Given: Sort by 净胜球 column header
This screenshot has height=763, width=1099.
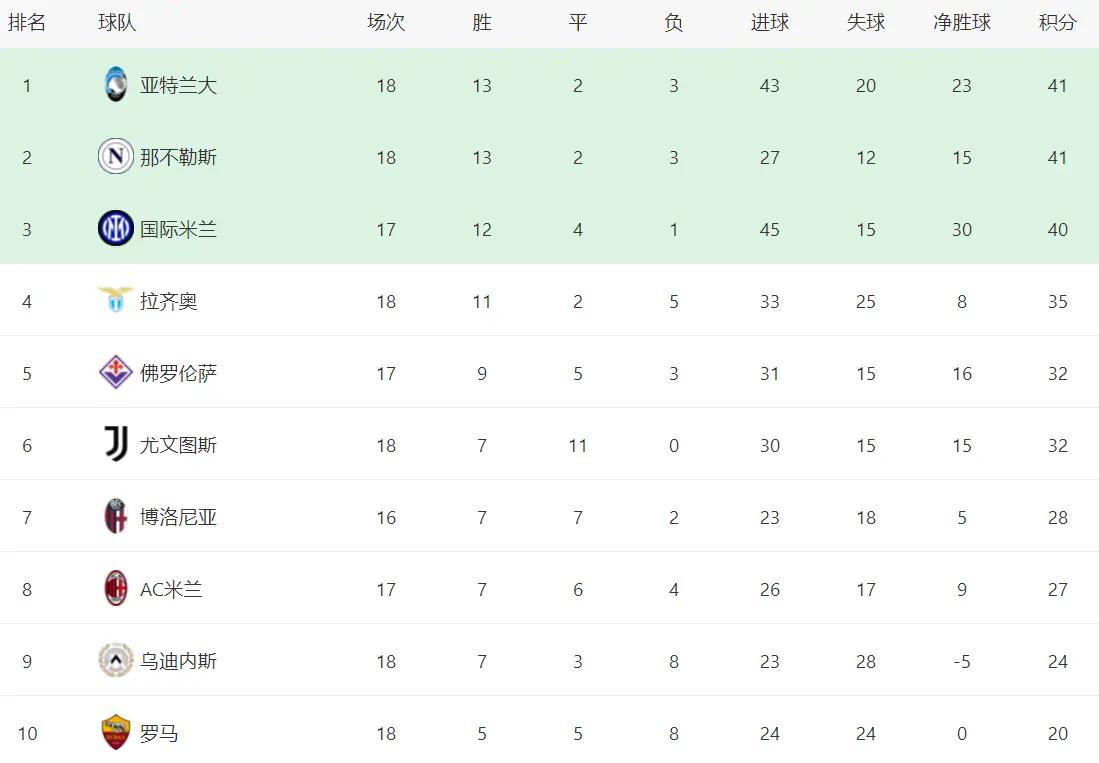Looking at the screenshot, I should 961,23.
